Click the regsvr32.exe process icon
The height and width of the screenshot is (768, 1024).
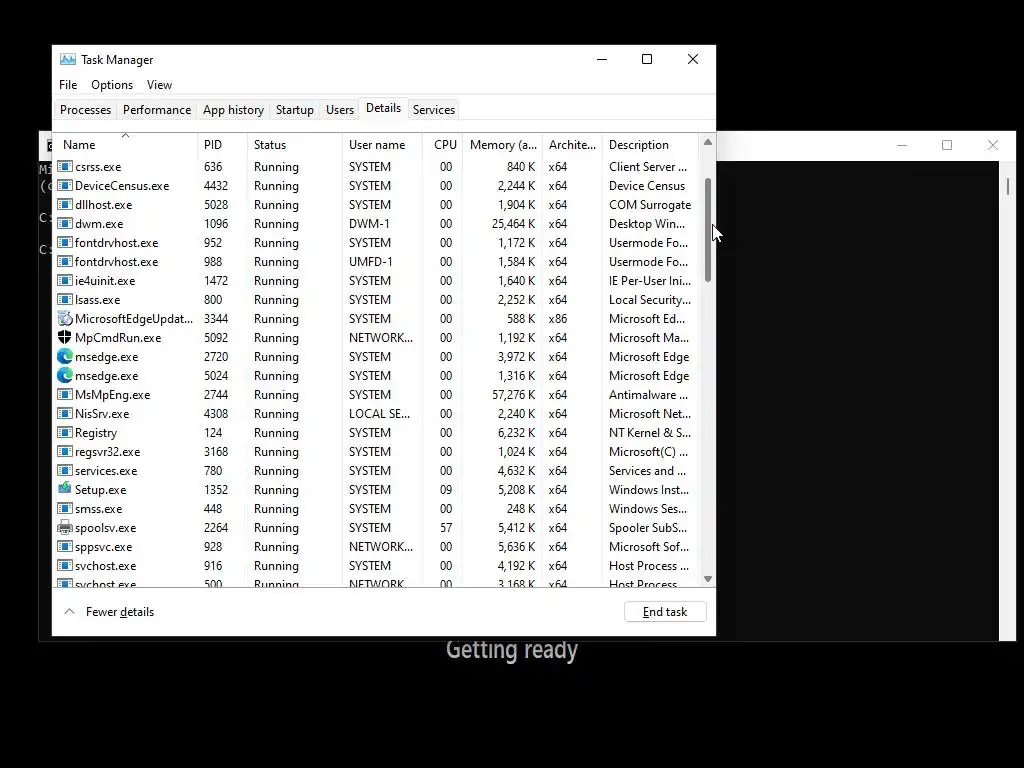click(65, 451)
